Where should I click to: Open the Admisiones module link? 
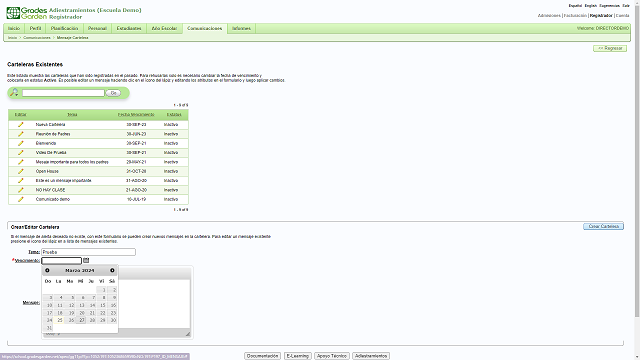(x=549, y=16)
